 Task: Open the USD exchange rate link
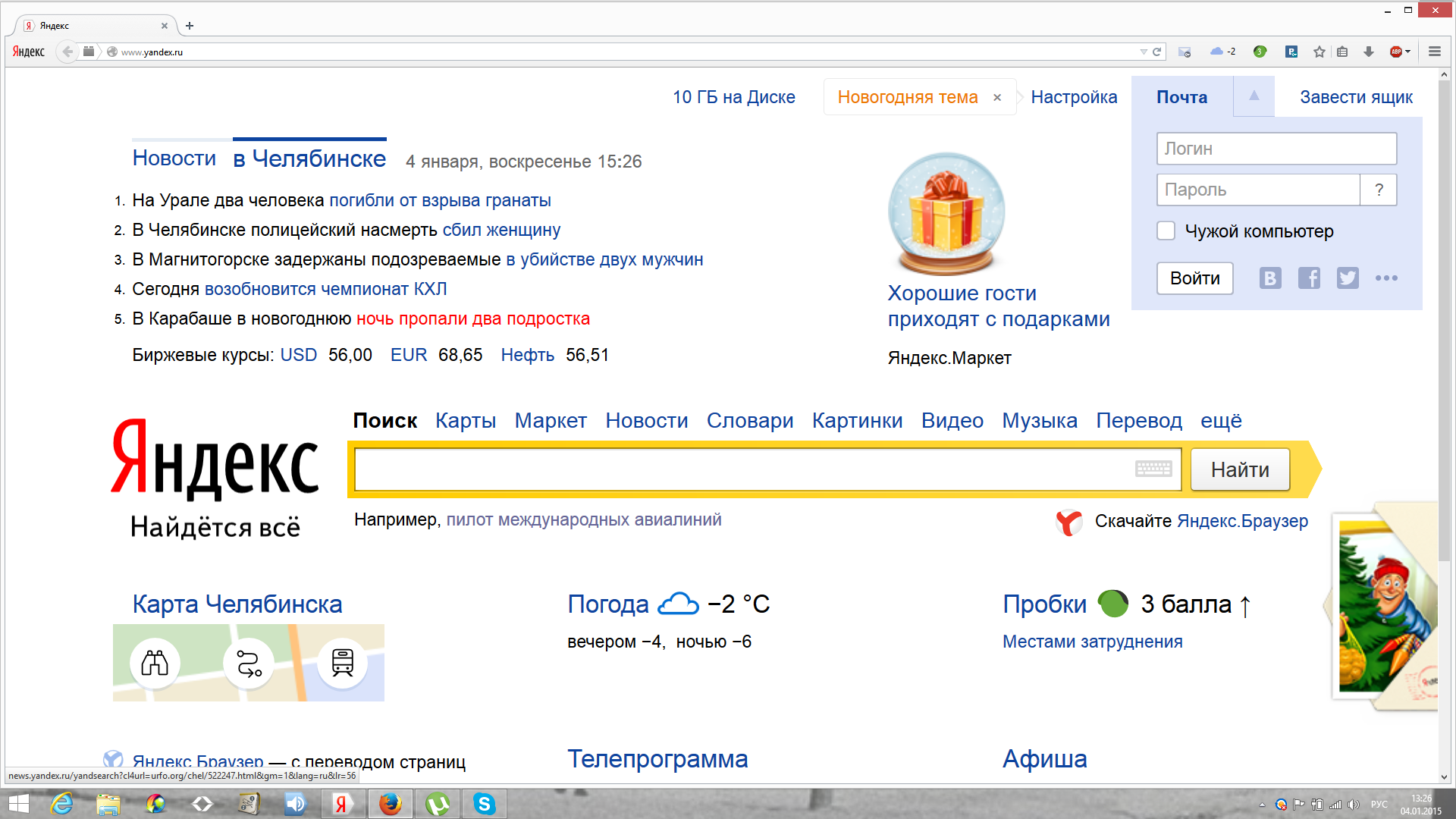pyautogui.click(x=299, y=355)
